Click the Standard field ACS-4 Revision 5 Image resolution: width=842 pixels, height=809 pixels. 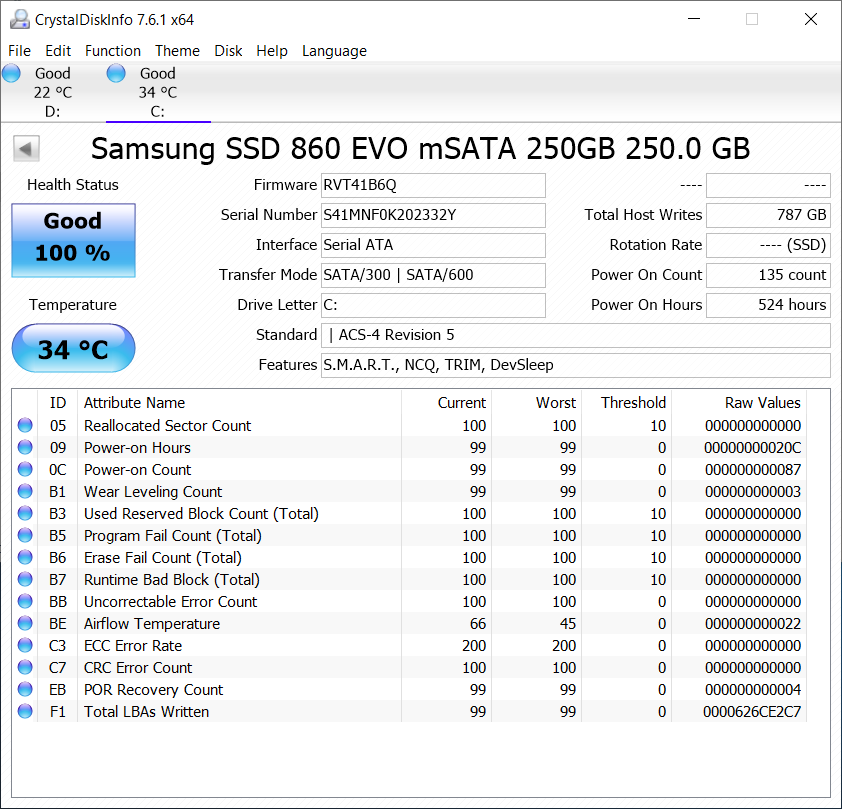(576, 336)
